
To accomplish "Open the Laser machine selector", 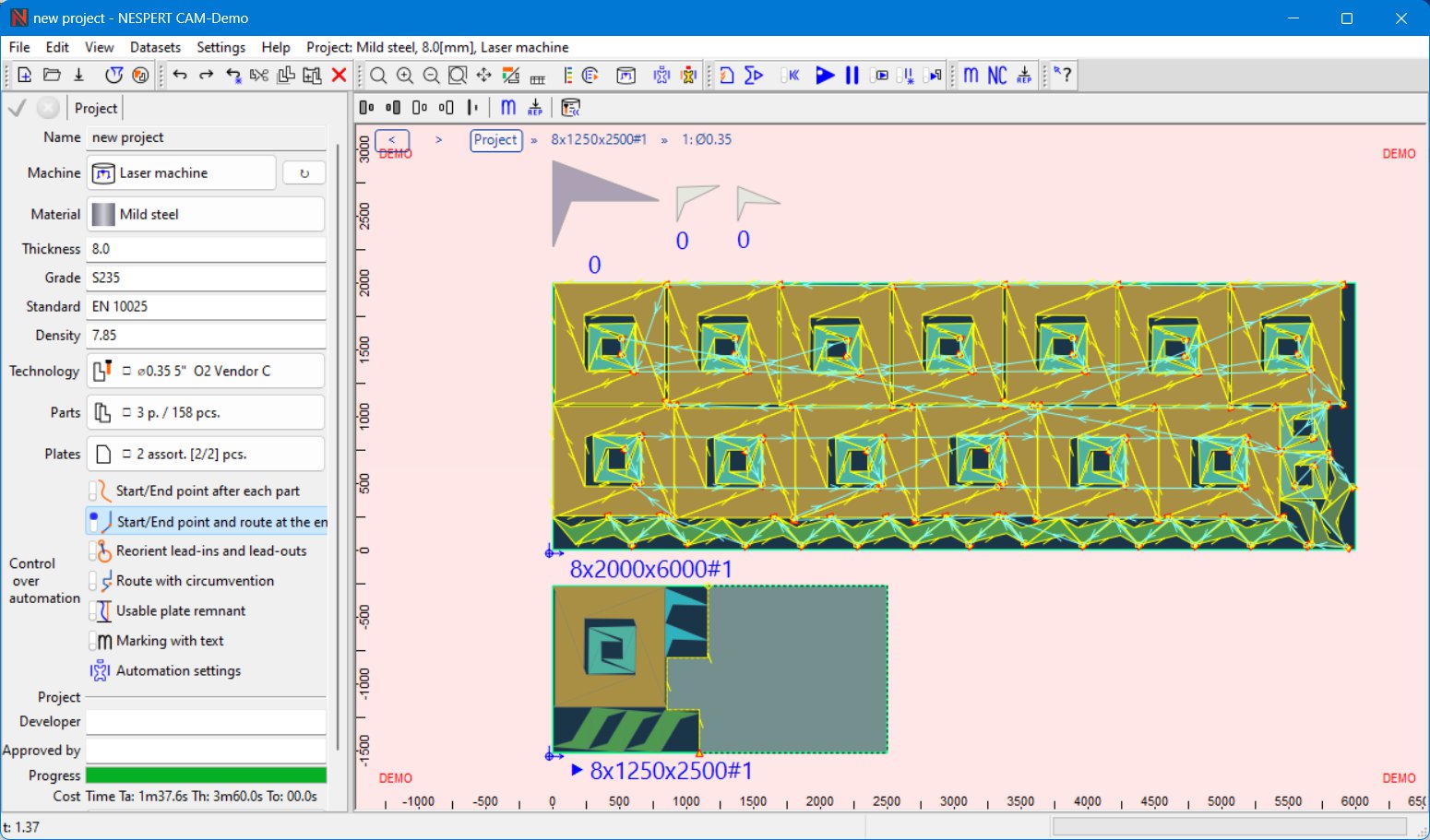I will click(182, 172).
